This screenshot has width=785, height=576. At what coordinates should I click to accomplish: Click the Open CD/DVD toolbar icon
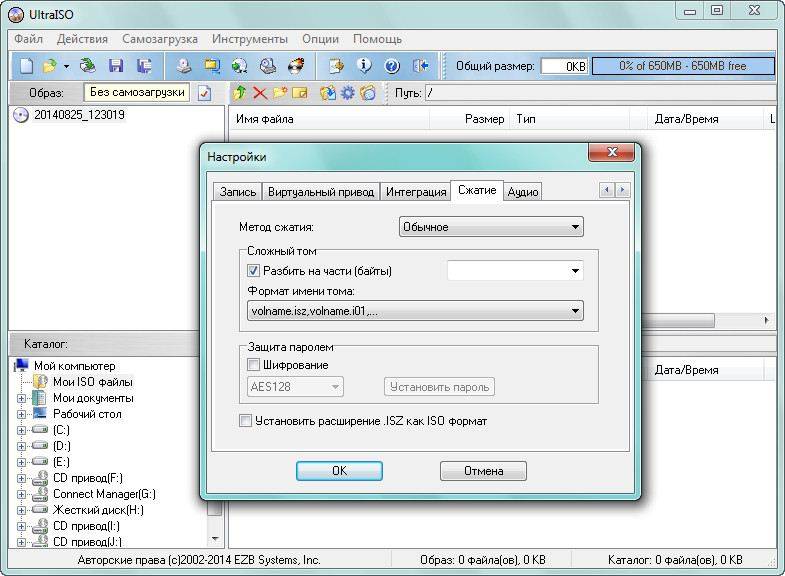click(x=88, y=66)
